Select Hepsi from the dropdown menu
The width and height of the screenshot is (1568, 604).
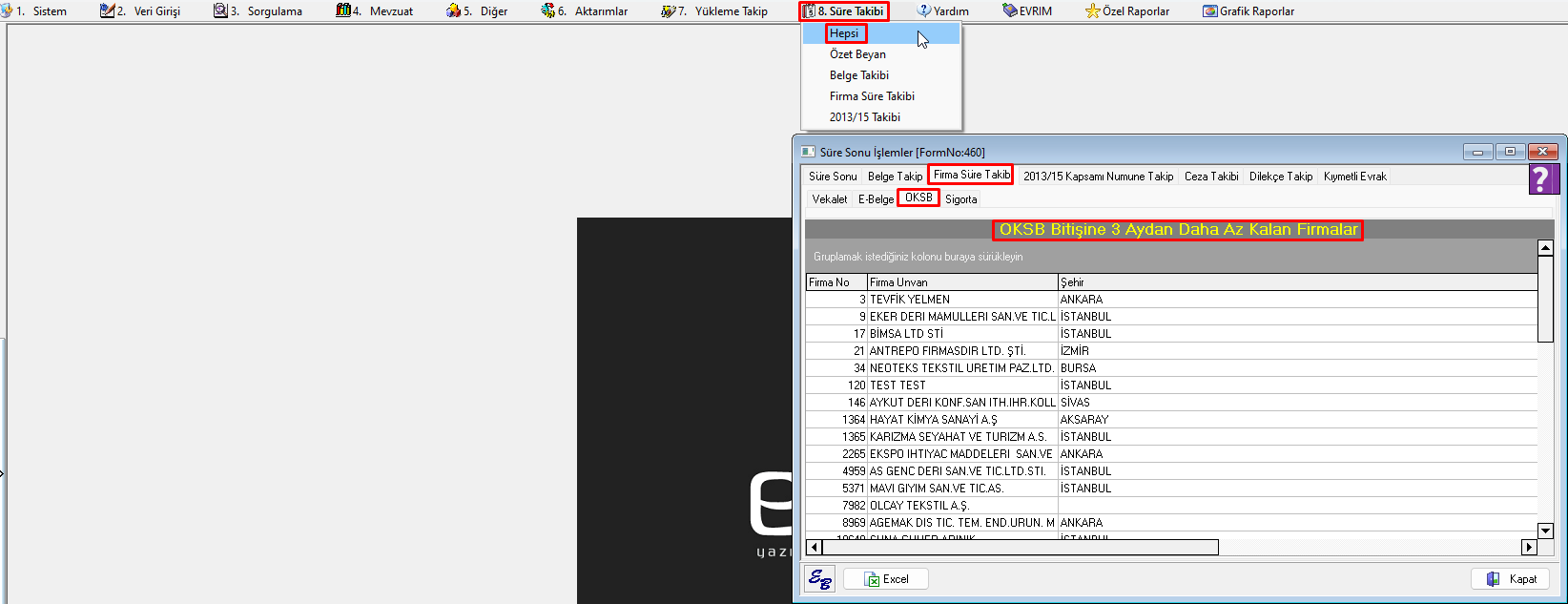coord(881,33)
